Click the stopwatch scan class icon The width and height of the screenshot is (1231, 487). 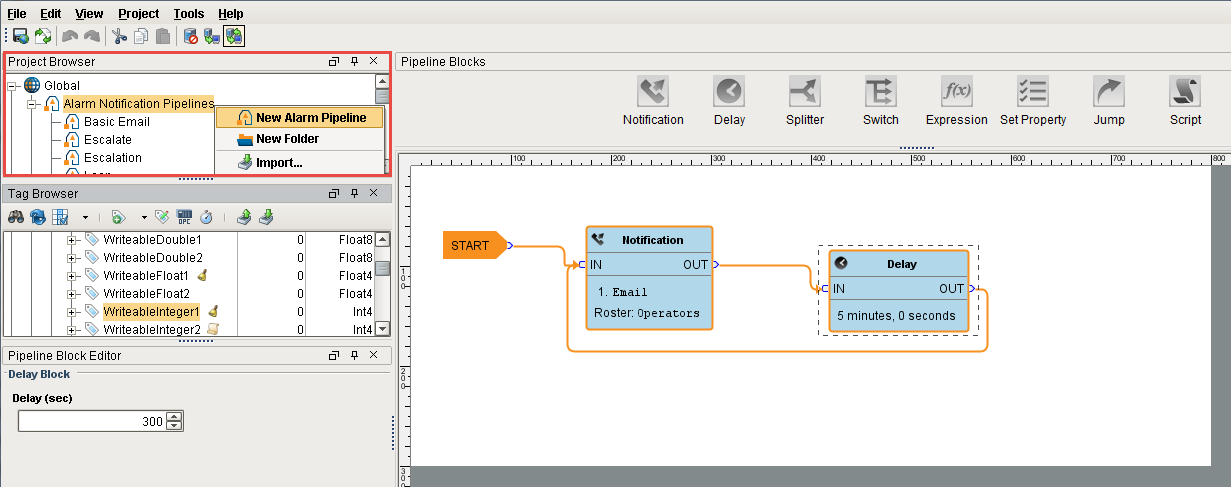click(x=206, y=216)
